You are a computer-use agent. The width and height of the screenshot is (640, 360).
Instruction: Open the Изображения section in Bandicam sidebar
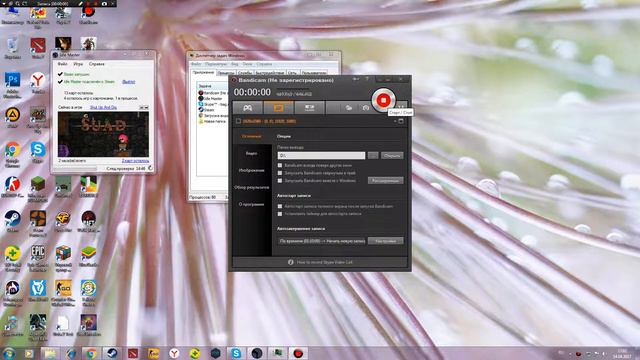(252, 170)
